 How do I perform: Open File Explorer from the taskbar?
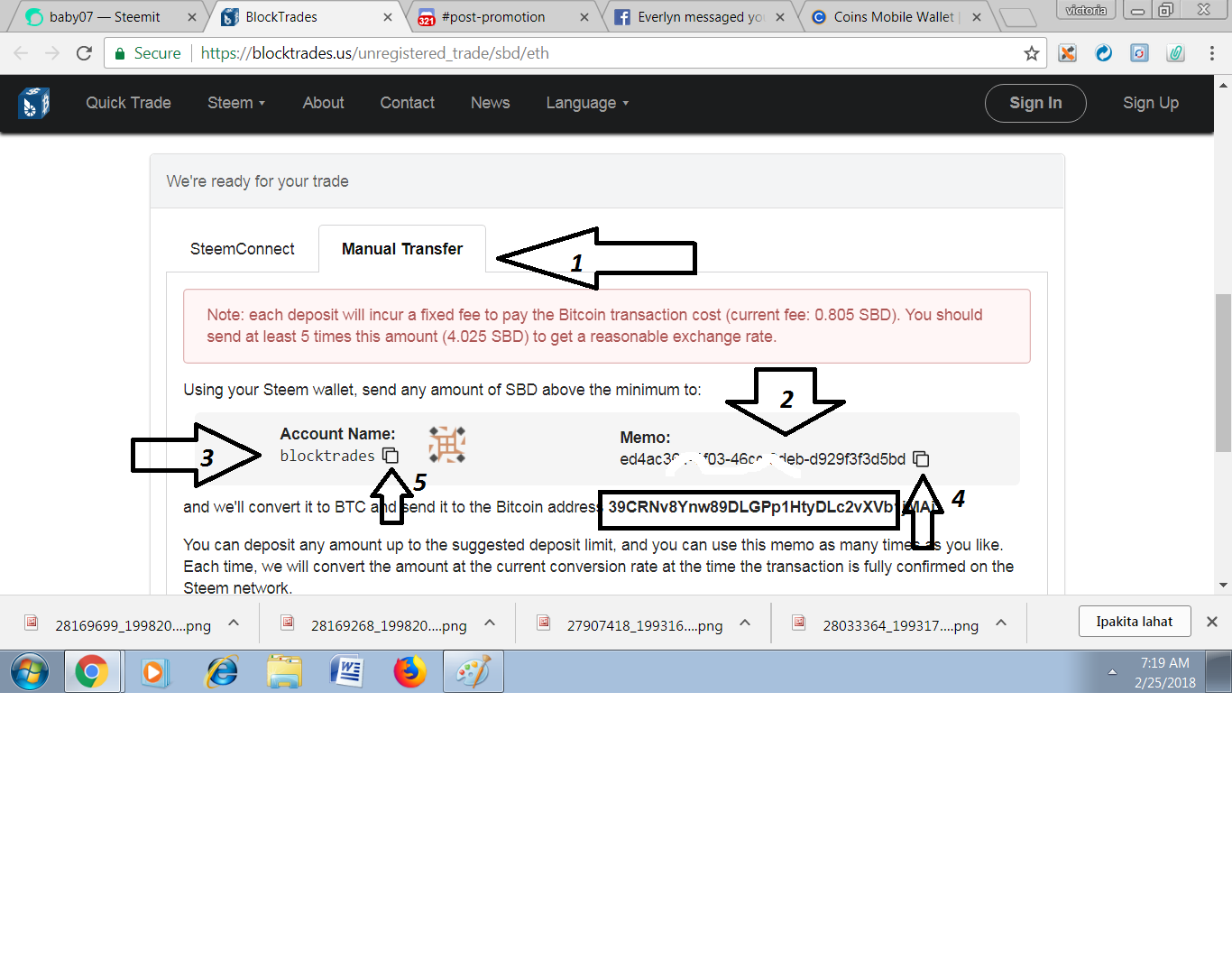tap(284, 672)
